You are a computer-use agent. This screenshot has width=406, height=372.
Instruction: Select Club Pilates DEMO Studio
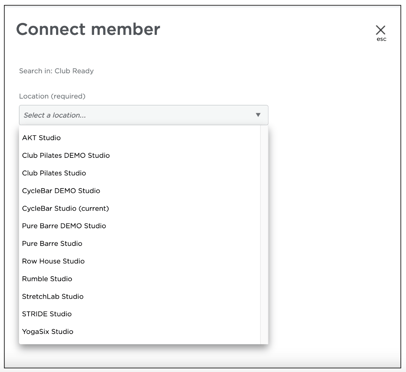(x=139, y=155)
